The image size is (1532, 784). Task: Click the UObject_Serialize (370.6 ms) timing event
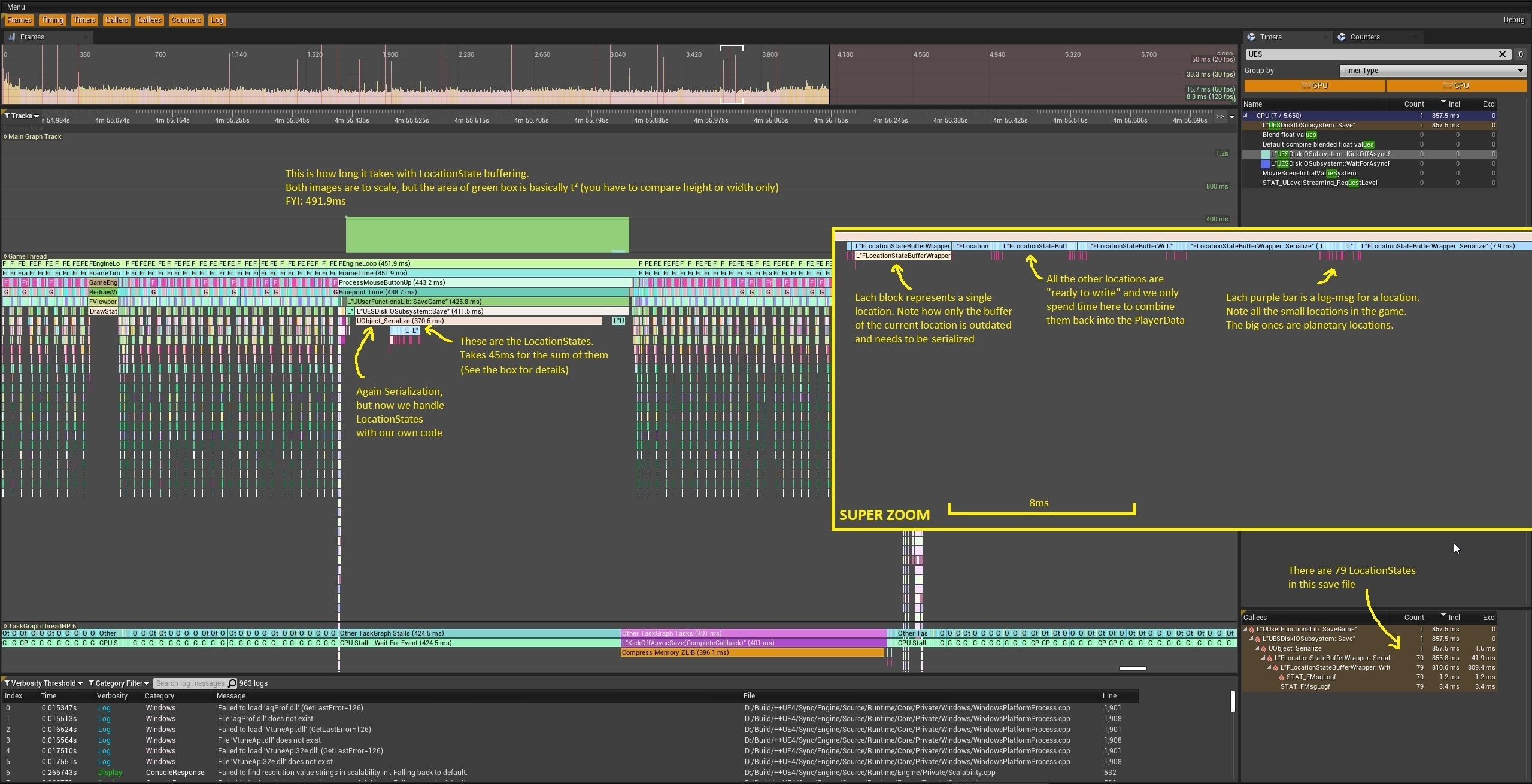coord(479,321)
